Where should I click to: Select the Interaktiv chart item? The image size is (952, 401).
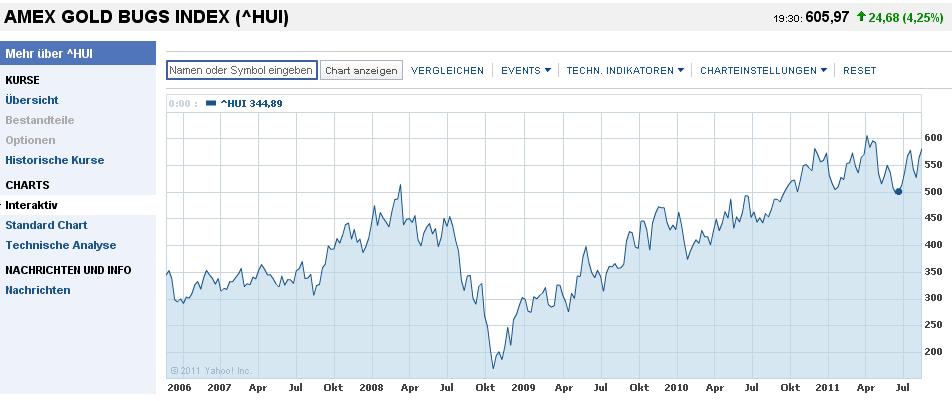coord(32,205)
